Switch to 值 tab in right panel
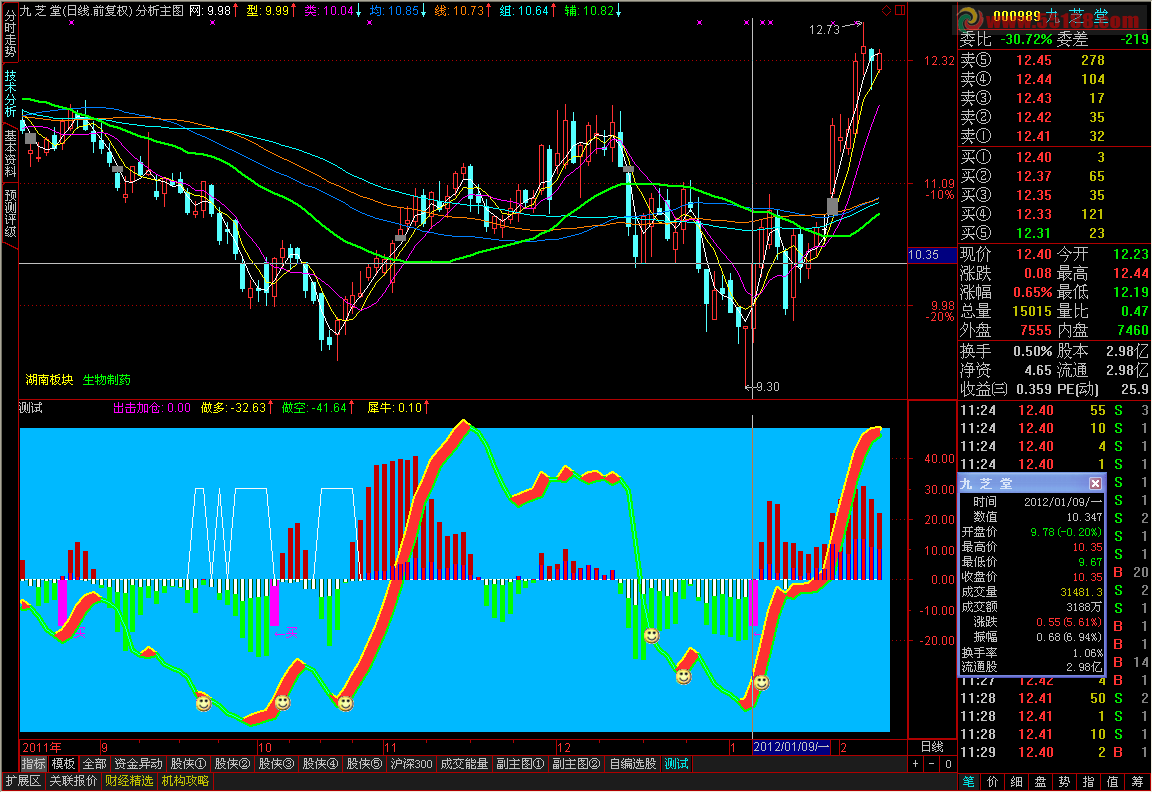The width and height of the screenshot is (1152, 793). [x=1112, y=782]
